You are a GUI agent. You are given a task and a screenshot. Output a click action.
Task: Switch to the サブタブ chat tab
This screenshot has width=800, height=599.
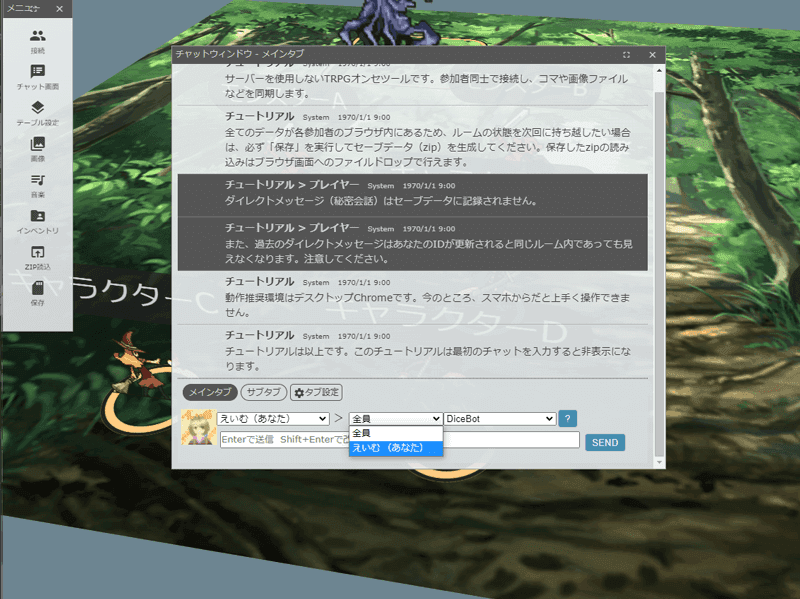click(263, 392)
